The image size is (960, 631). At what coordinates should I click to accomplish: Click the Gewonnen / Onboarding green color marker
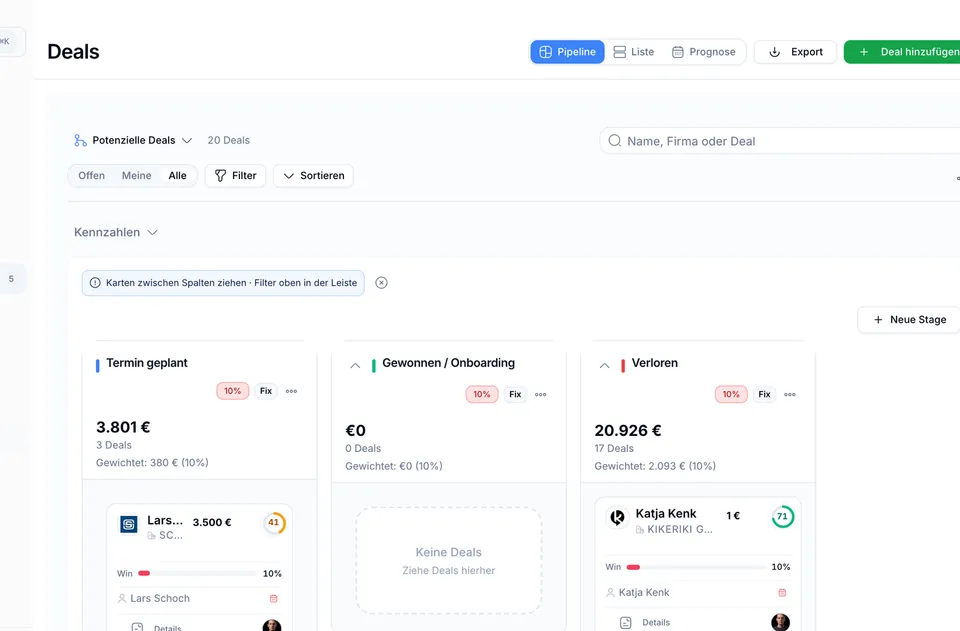tap(373, 366)
